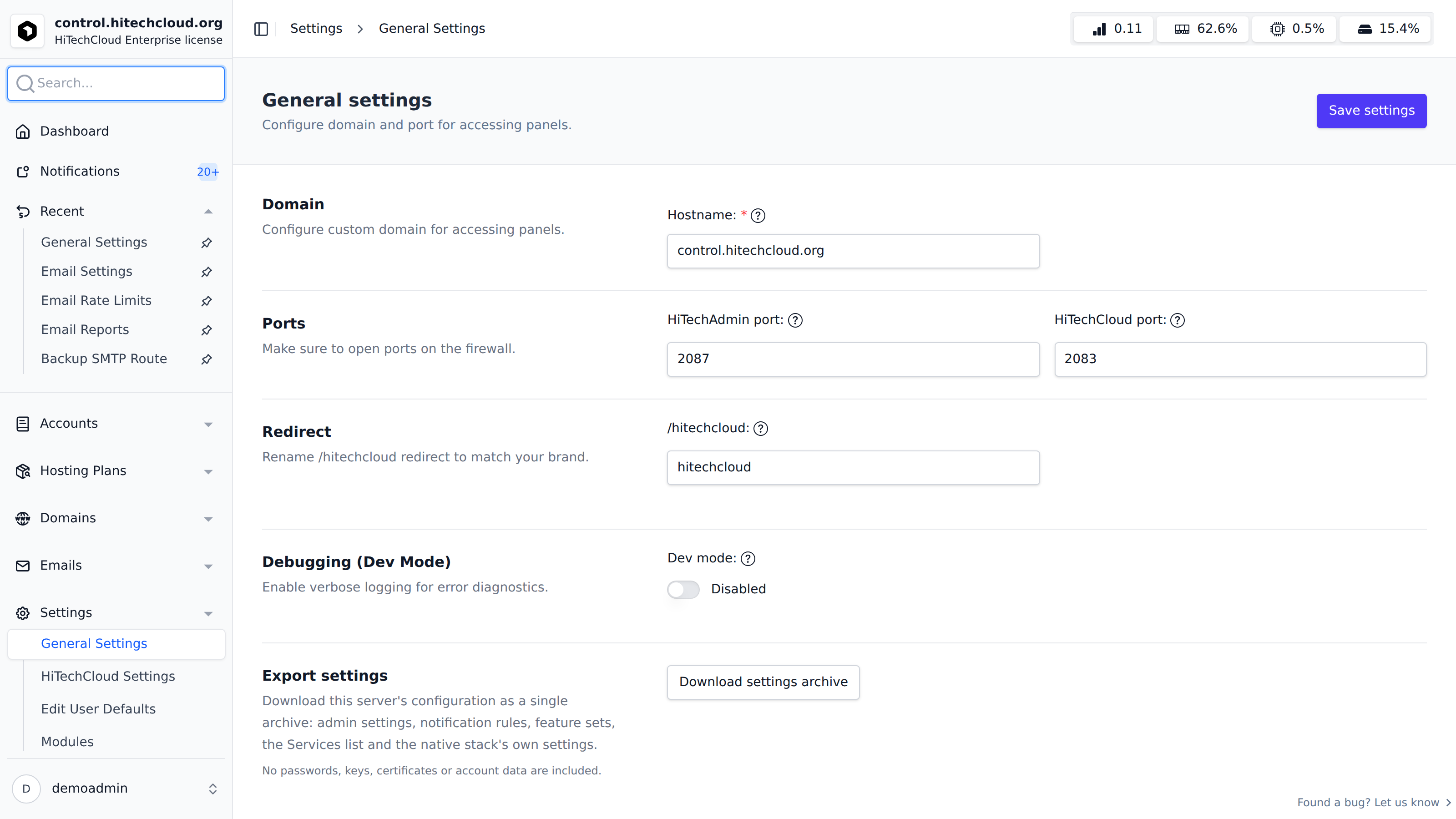Click the HiTechCloud logo icon

[x=27, y=30]
